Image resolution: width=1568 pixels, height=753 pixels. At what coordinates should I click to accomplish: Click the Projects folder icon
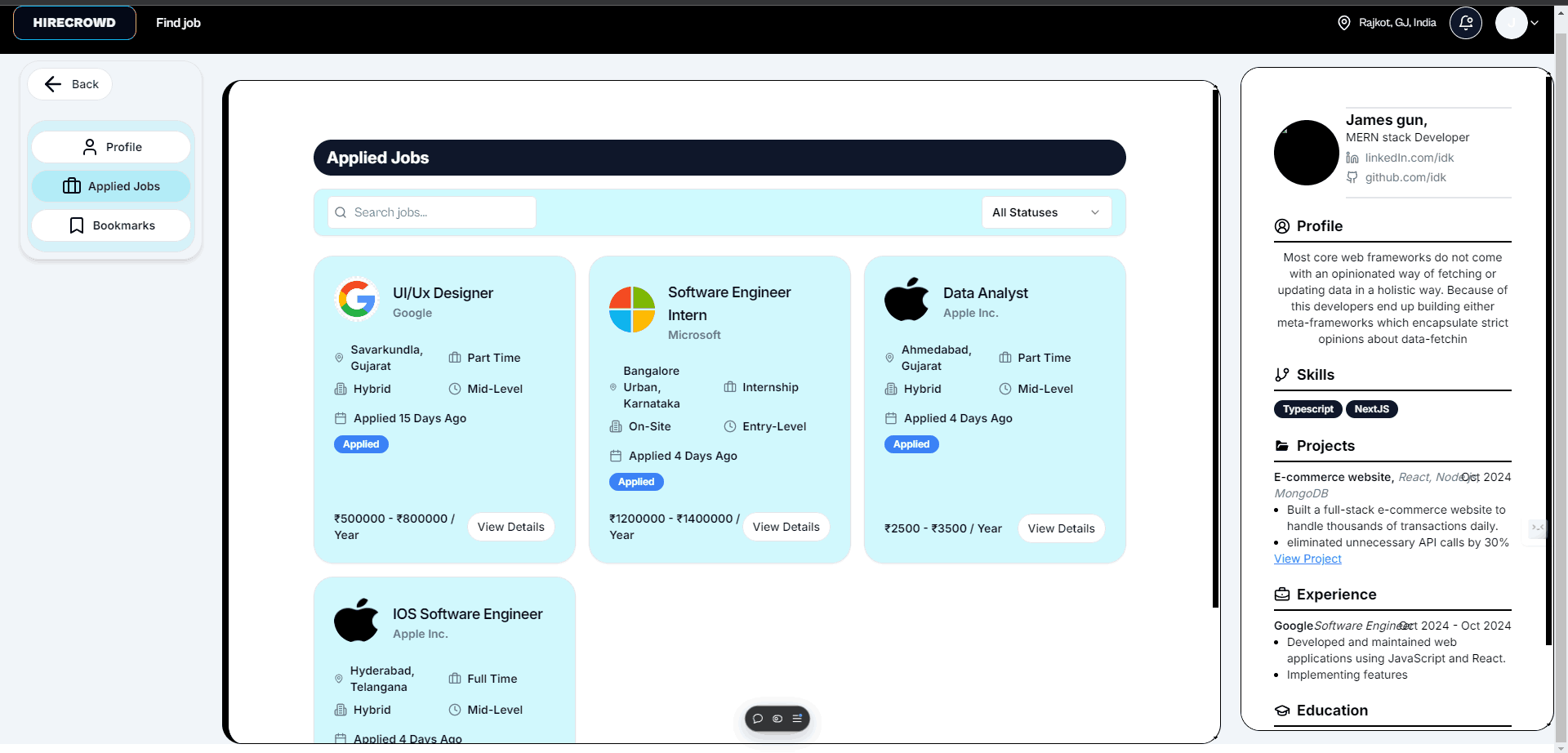click(1282, 446)
